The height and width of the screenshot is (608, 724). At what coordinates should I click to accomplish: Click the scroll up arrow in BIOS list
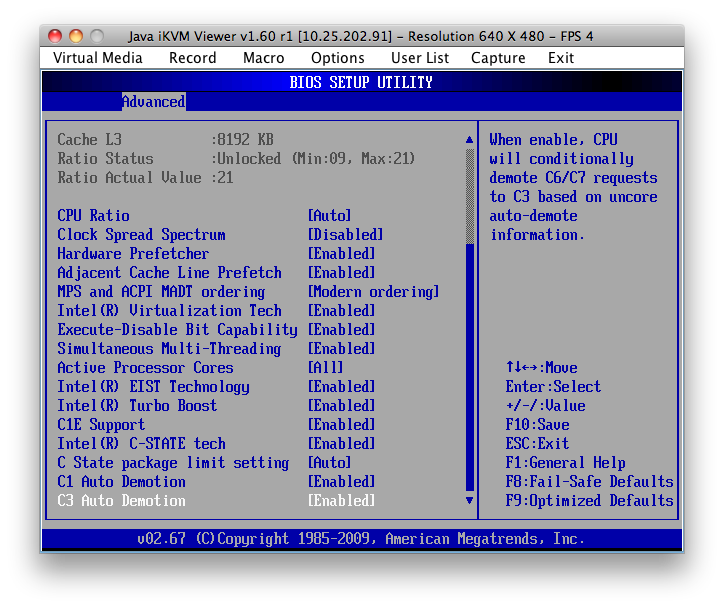pyautogui.click(x=469, y=140)
